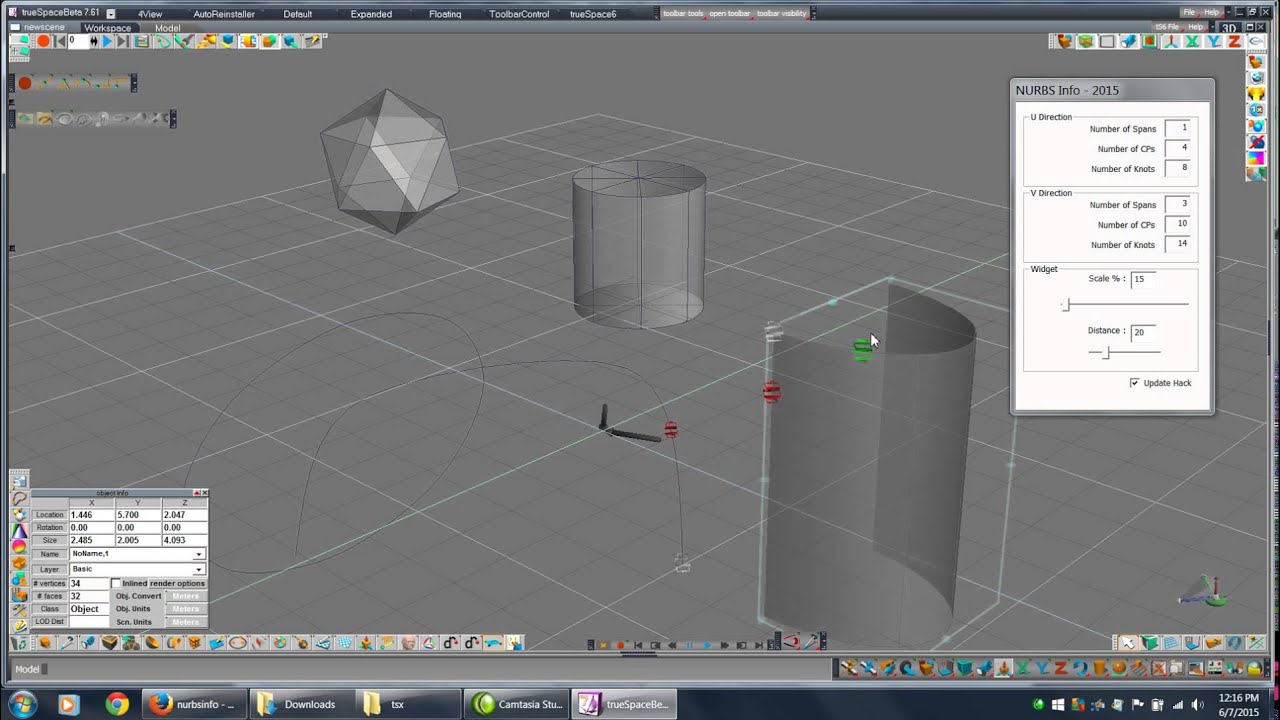Click the blue play arrow in top toolbar
The width and height of the screenshot is (1280, 720).
(x=107, y=41)
